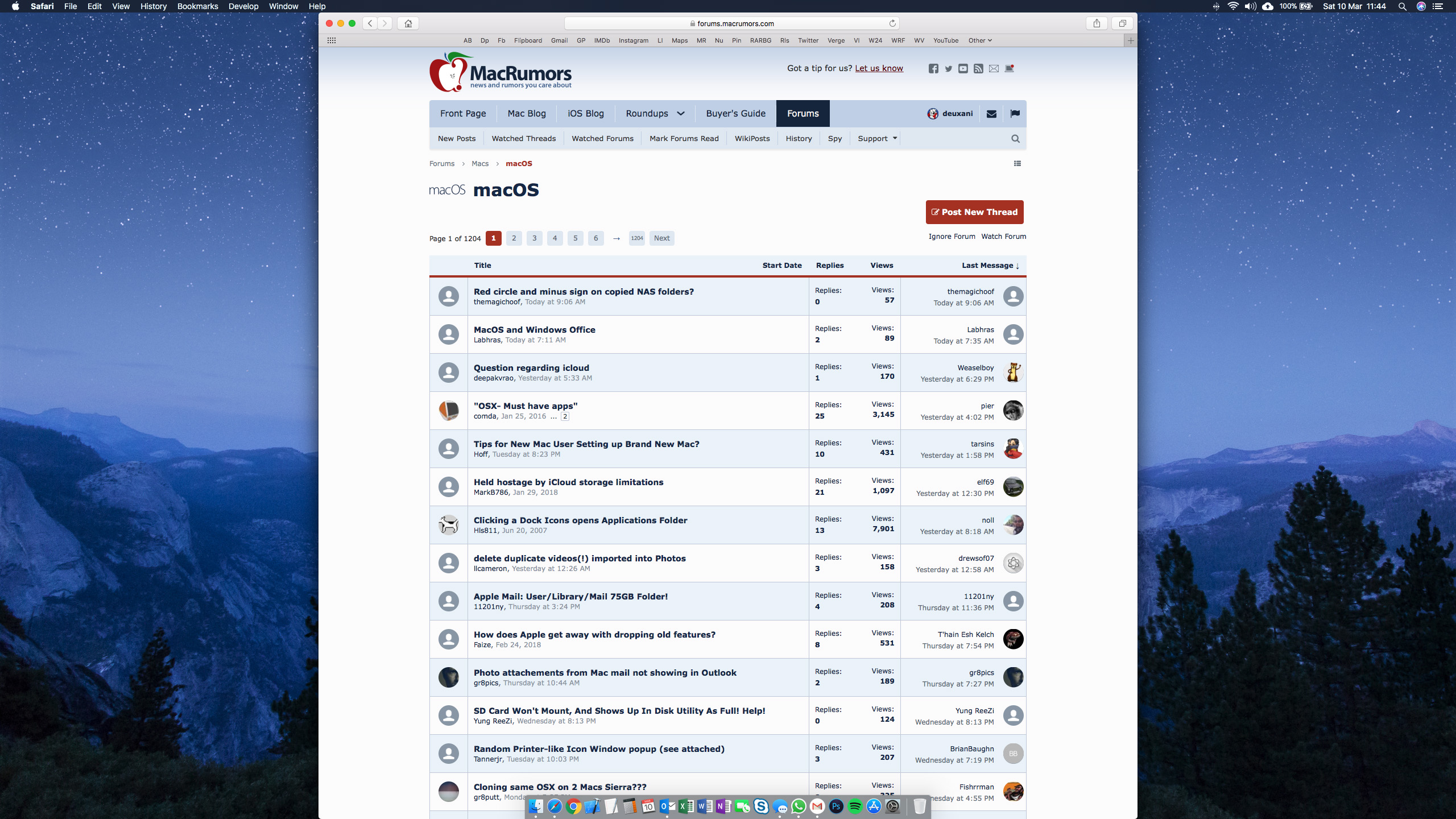The image size is (1456, 819).
Task: Sort threads by Start Date column
Action: 782,265
